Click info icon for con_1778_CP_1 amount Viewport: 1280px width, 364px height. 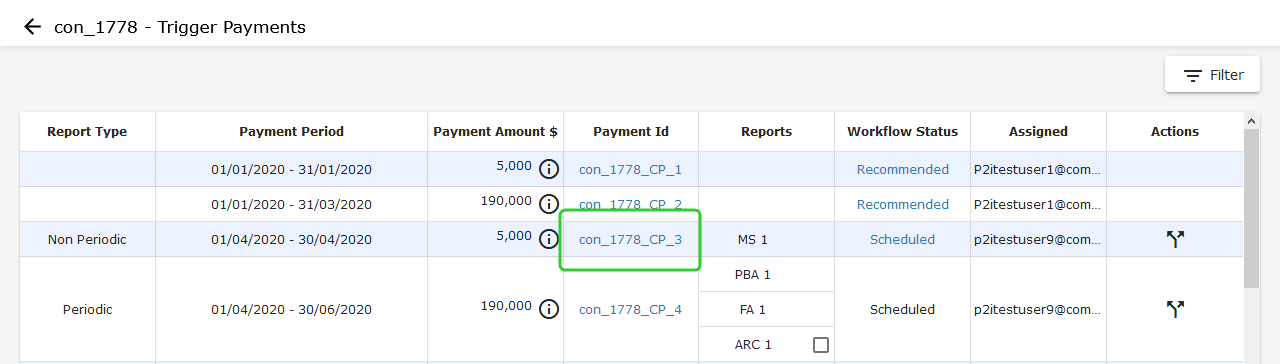549,169
